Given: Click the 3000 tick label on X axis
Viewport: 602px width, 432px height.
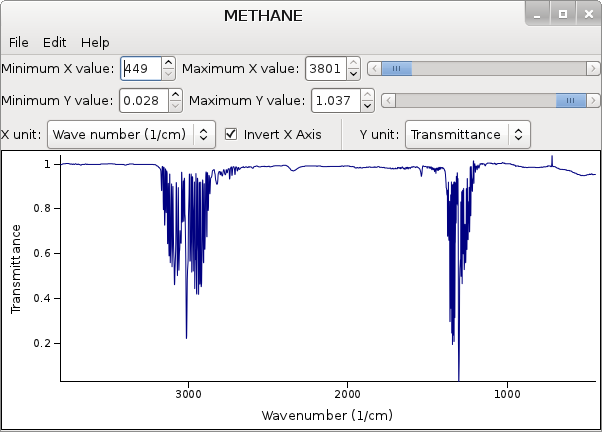Looking at the screenshot, I should click(x=188, y=394).
